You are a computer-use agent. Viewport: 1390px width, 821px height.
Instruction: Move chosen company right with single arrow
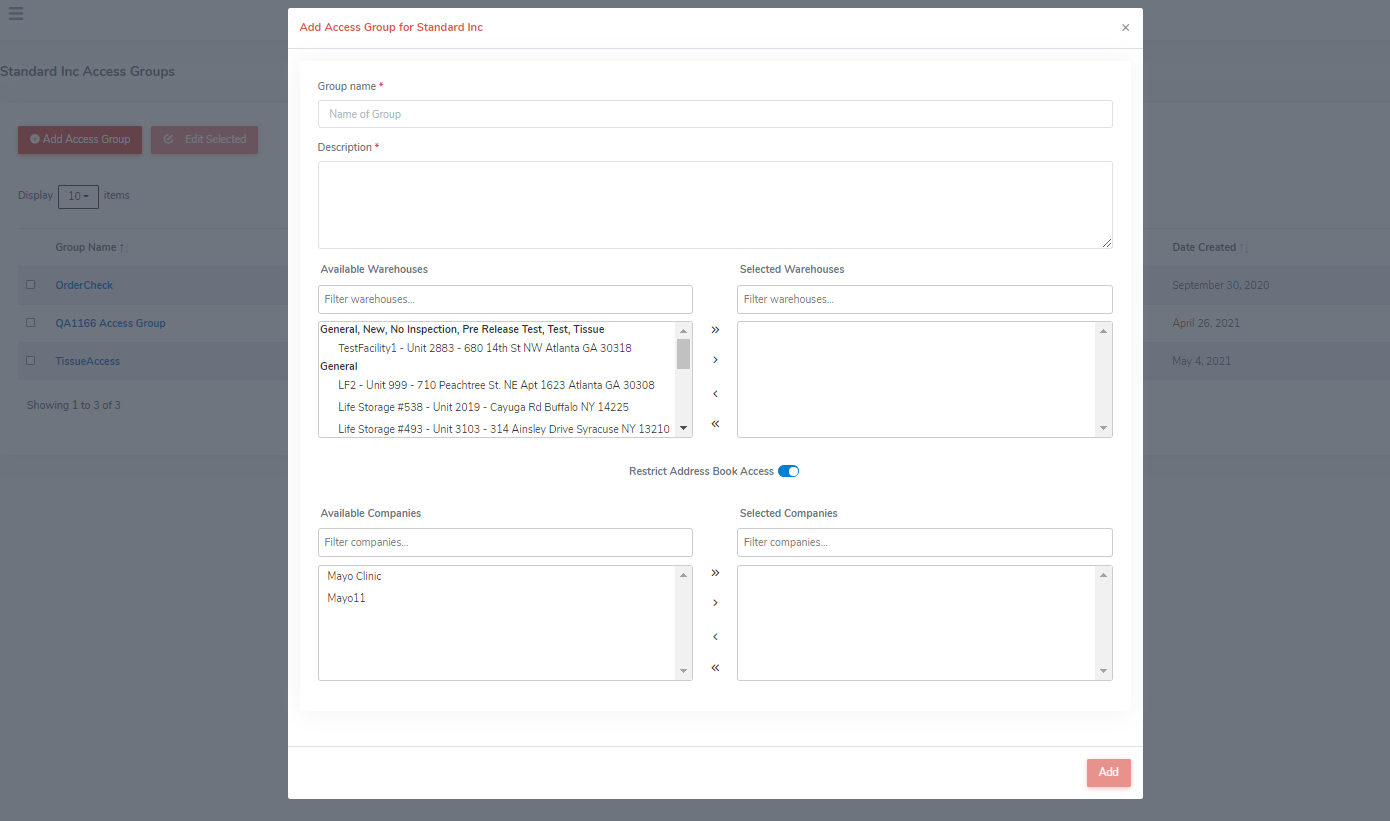coord(714,602)
